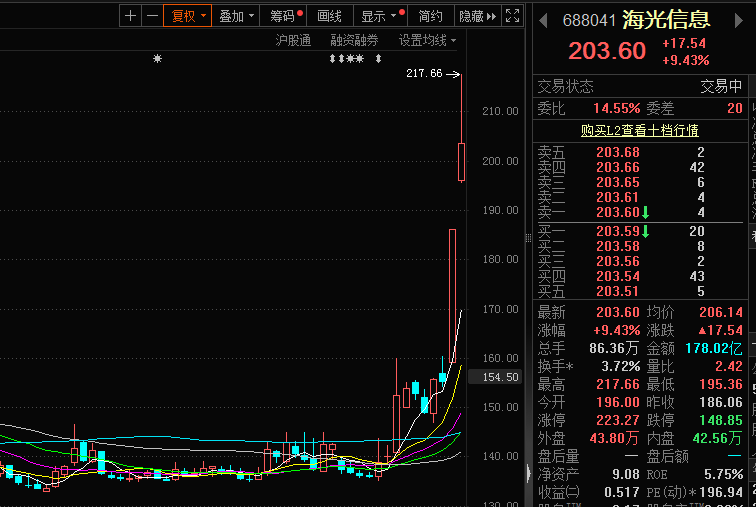Open the 复权 dropdown

188,16
